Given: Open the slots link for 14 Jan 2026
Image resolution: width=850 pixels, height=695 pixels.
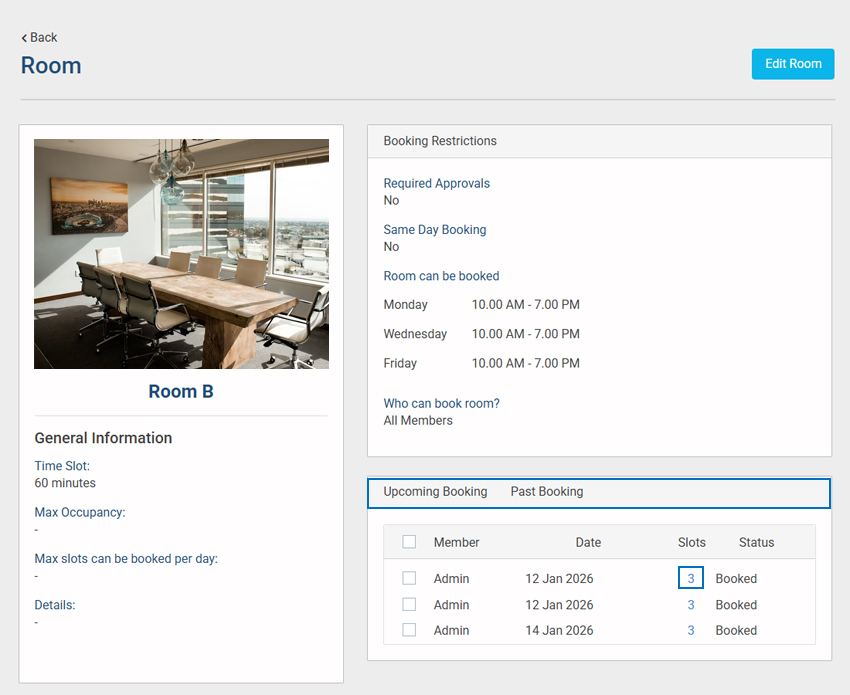Looking at the screenshot, I should click(x=691, y=631).
